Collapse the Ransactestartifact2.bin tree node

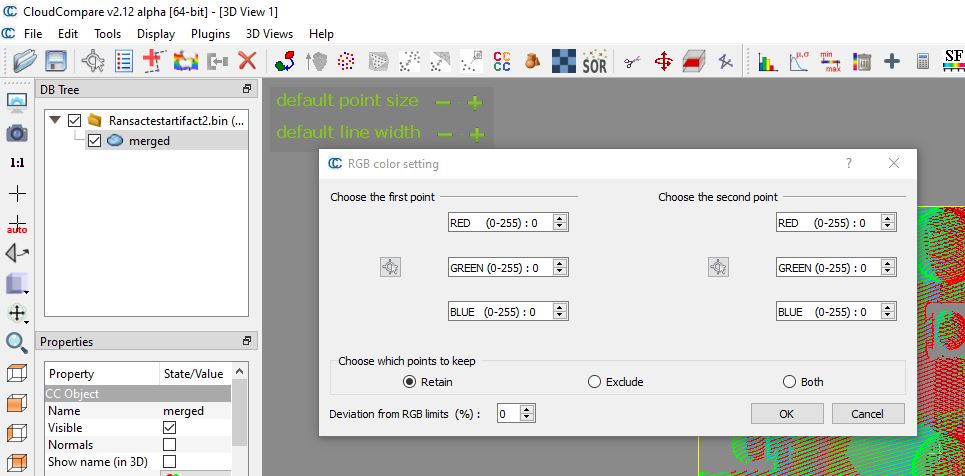click(x=55, y=120)
